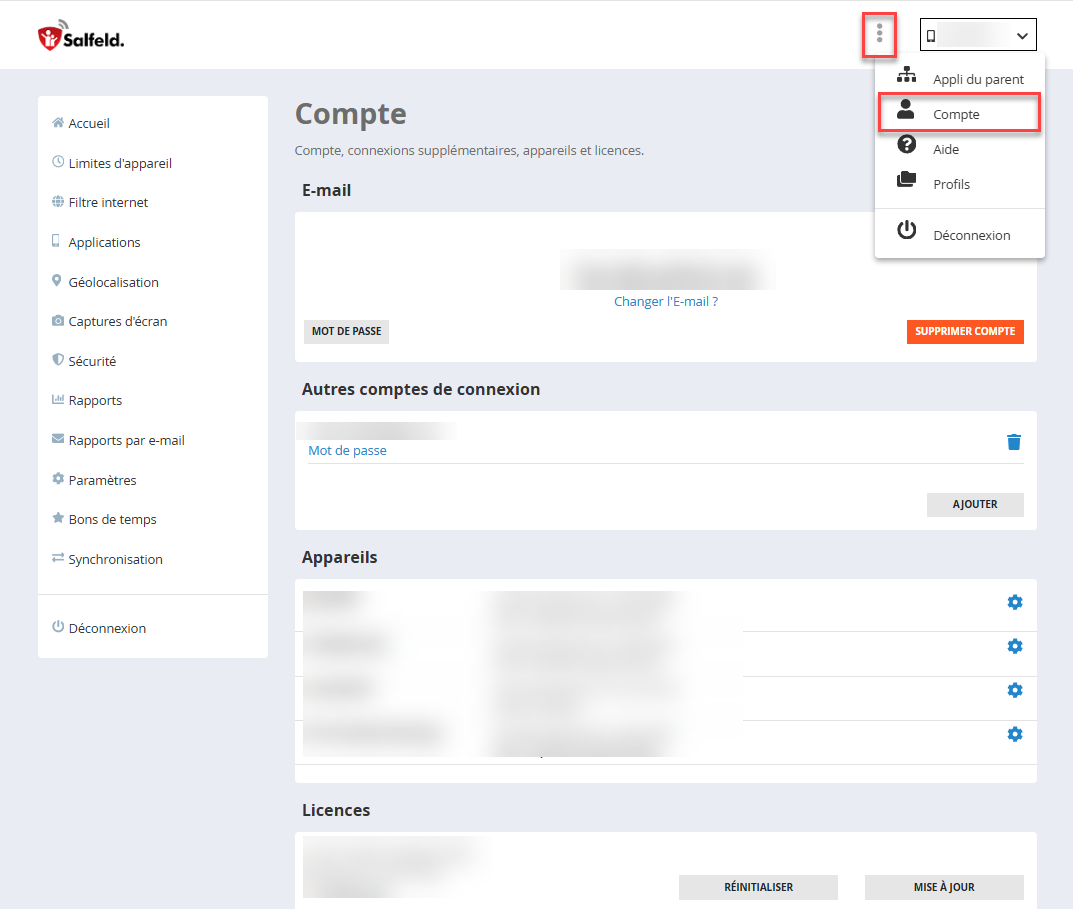
Task: Open the three-dot overflow menu
Action: 879,34
